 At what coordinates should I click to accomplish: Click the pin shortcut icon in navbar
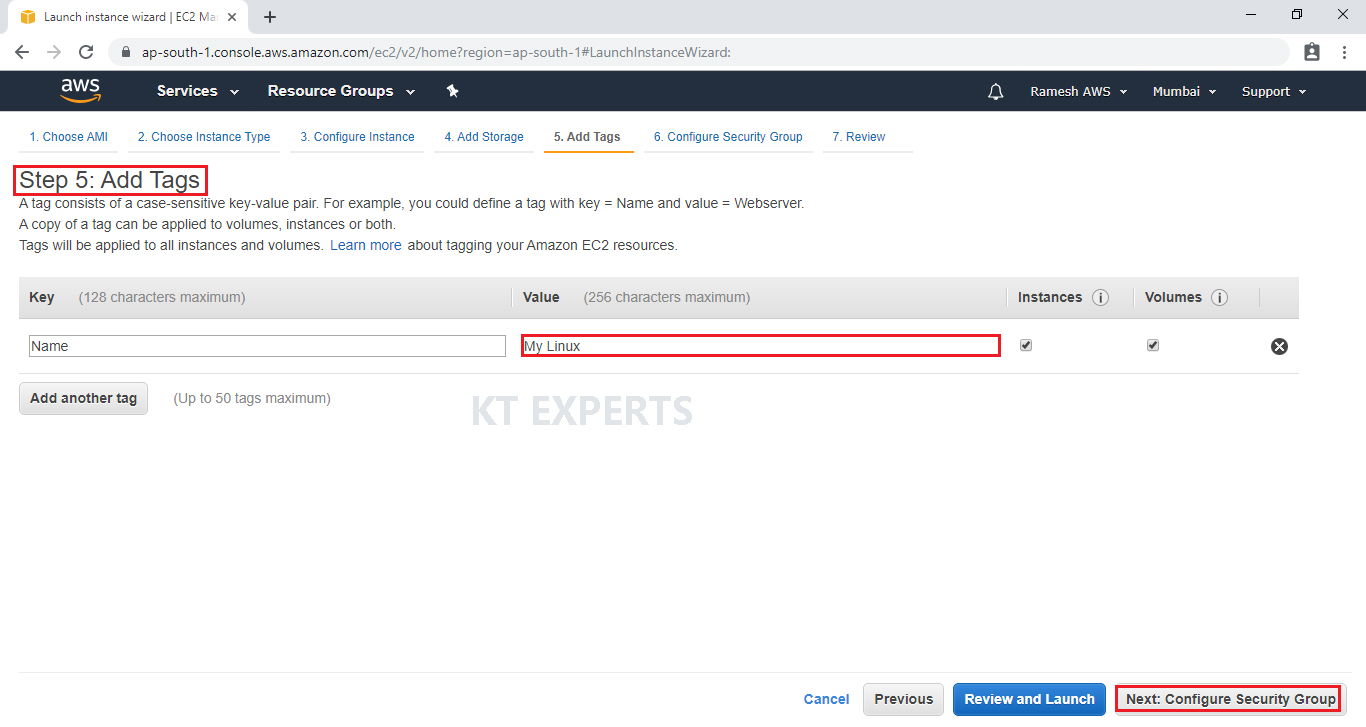452,91
